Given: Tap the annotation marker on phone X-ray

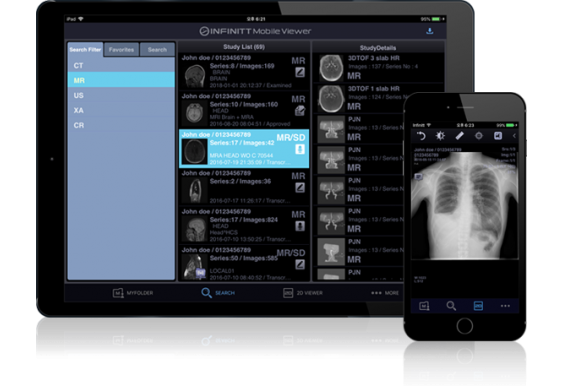Looking at the screenshot, I should pos(418,177).
